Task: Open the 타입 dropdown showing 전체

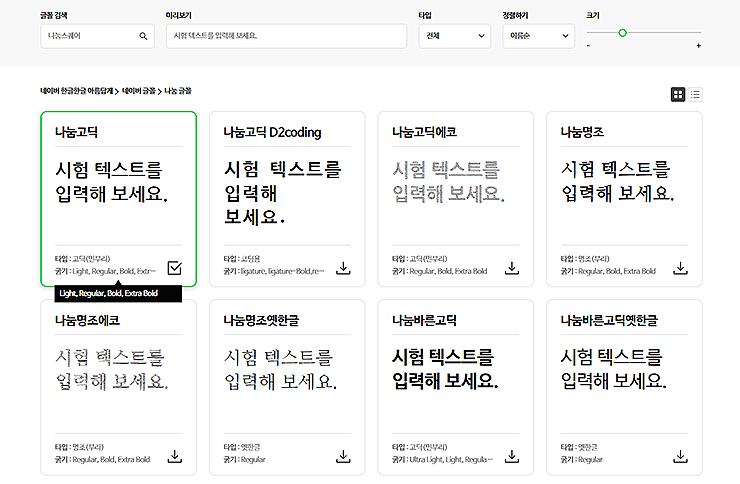Action: click(454, 36)
